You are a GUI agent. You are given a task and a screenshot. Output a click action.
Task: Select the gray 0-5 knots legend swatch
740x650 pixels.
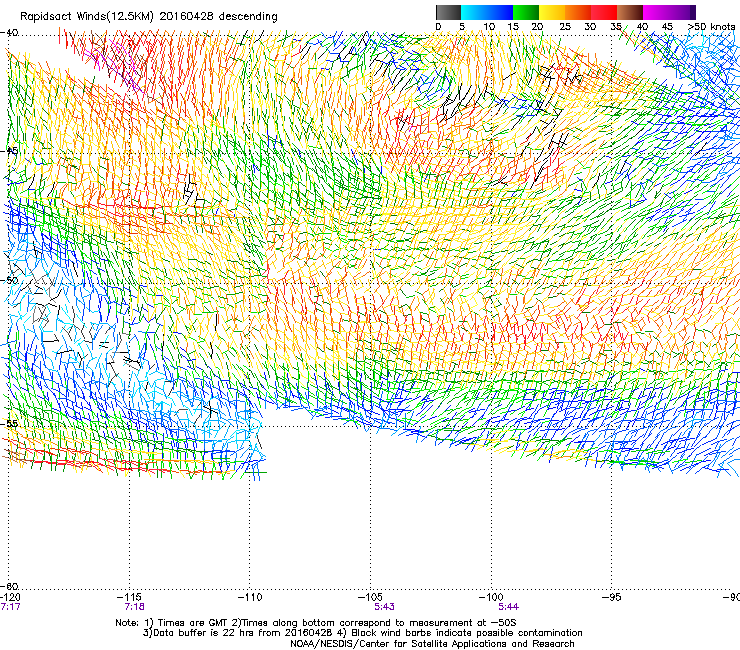point(449,12)
